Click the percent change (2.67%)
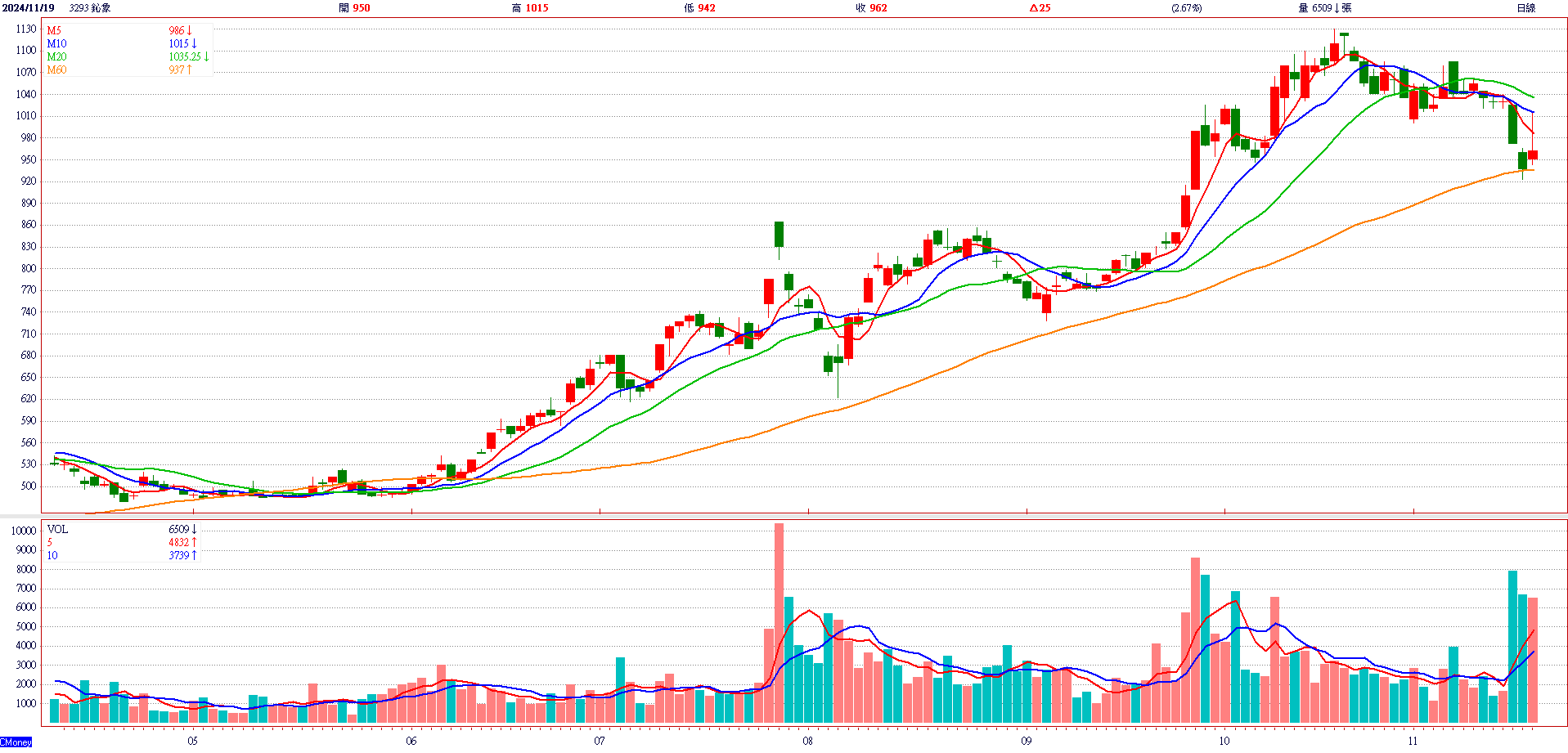 coord(1187,7)
